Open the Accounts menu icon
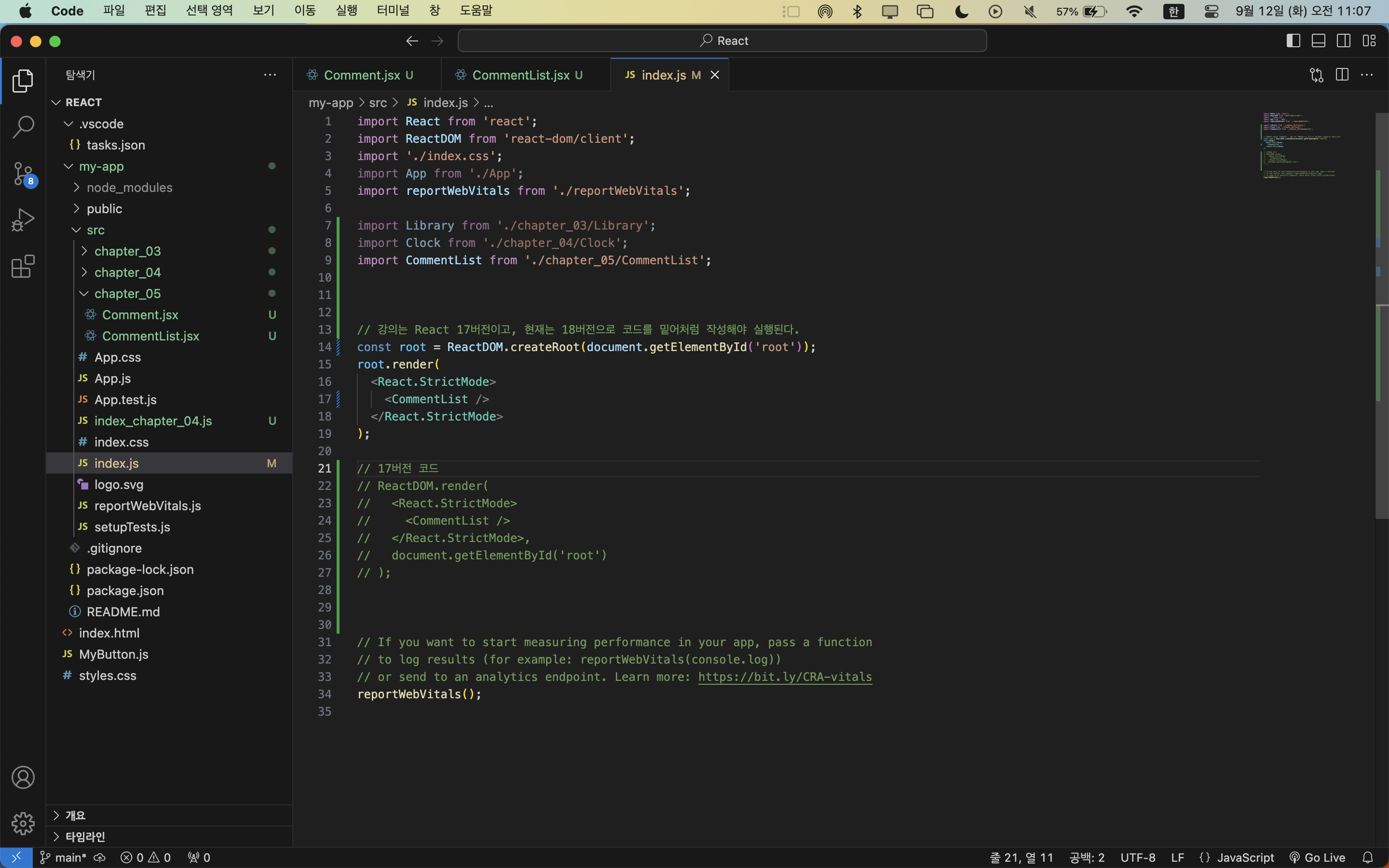This screenshot has height=868, width=1389. [23, 777]
